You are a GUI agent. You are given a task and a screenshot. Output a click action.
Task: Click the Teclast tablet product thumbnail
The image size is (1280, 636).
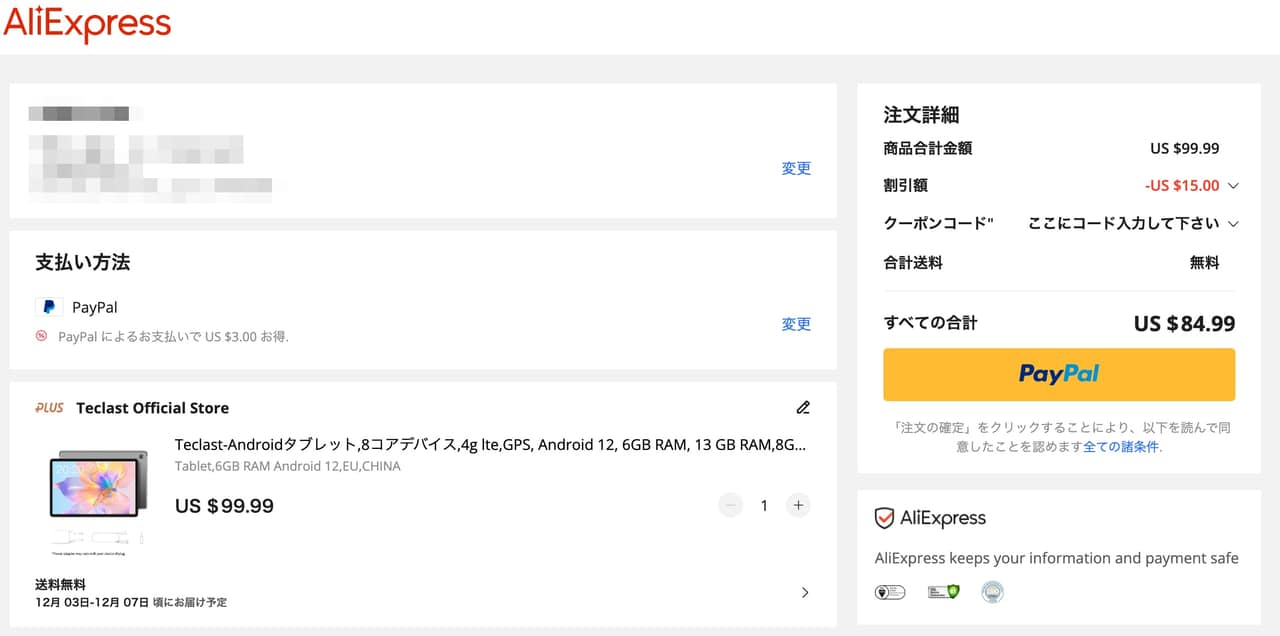point(99,496)
